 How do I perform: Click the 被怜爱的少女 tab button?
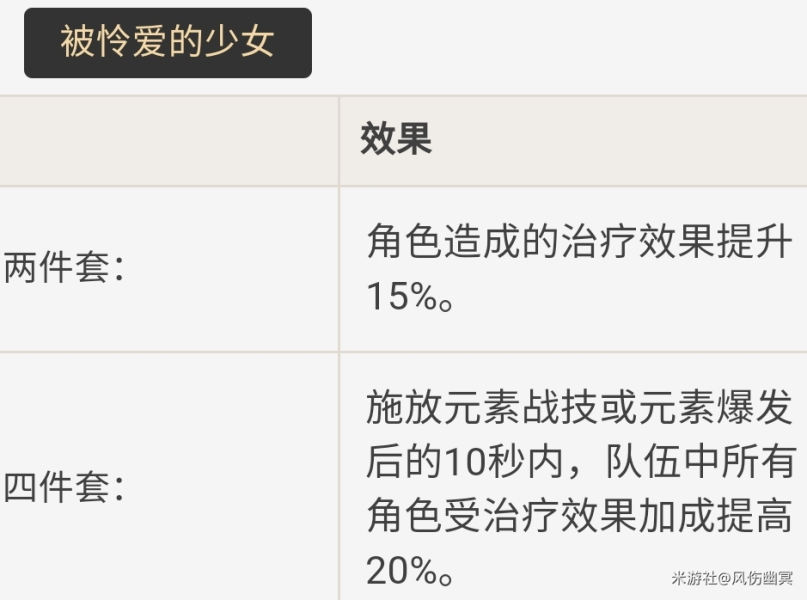(167, 43)
